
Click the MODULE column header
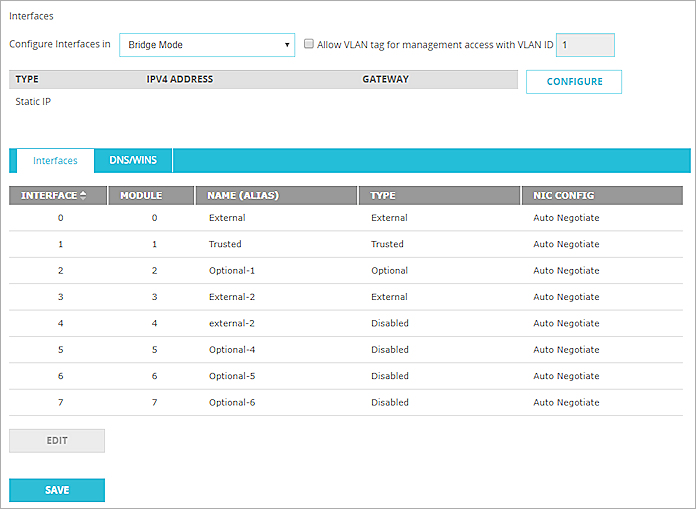tap(141, 195)
